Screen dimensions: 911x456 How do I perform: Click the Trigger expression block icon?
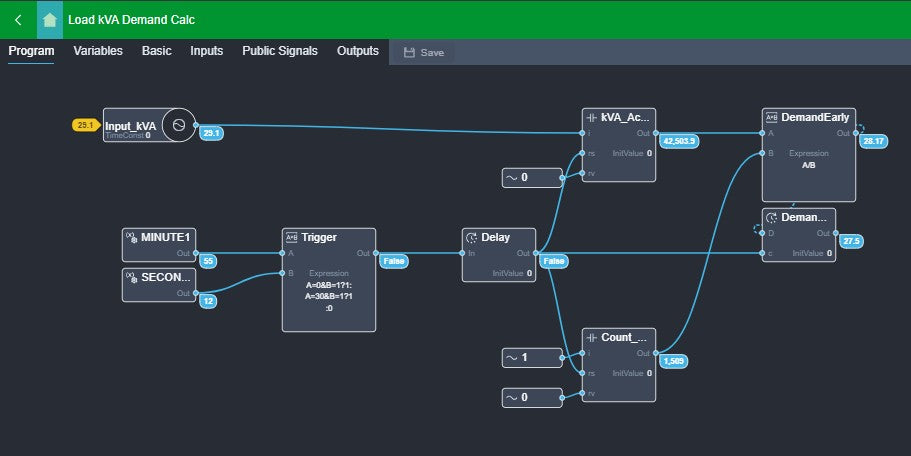(292, 237)
